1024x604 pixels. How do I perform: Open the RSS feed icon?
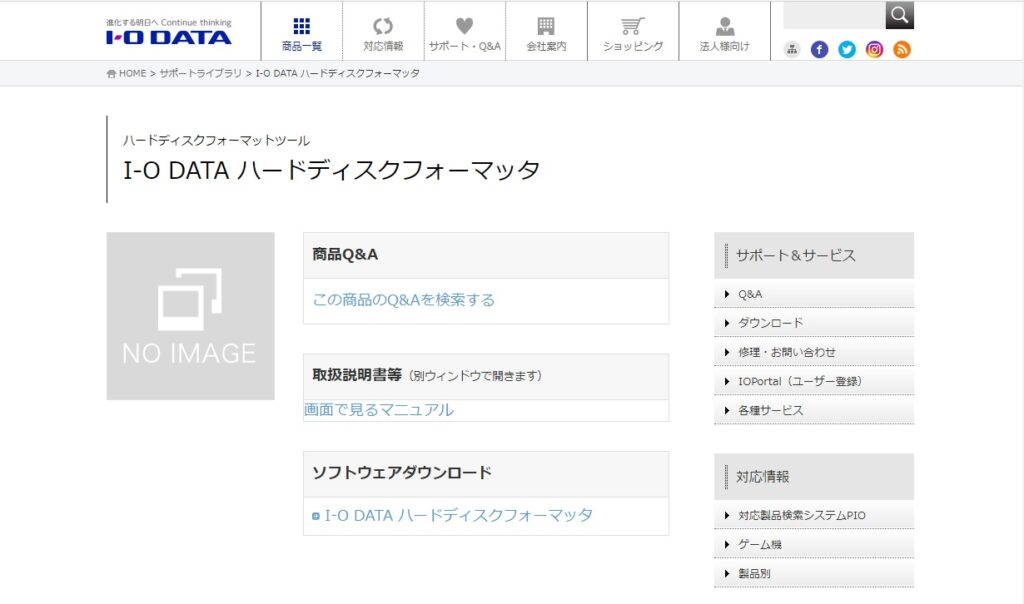point(901,50)
